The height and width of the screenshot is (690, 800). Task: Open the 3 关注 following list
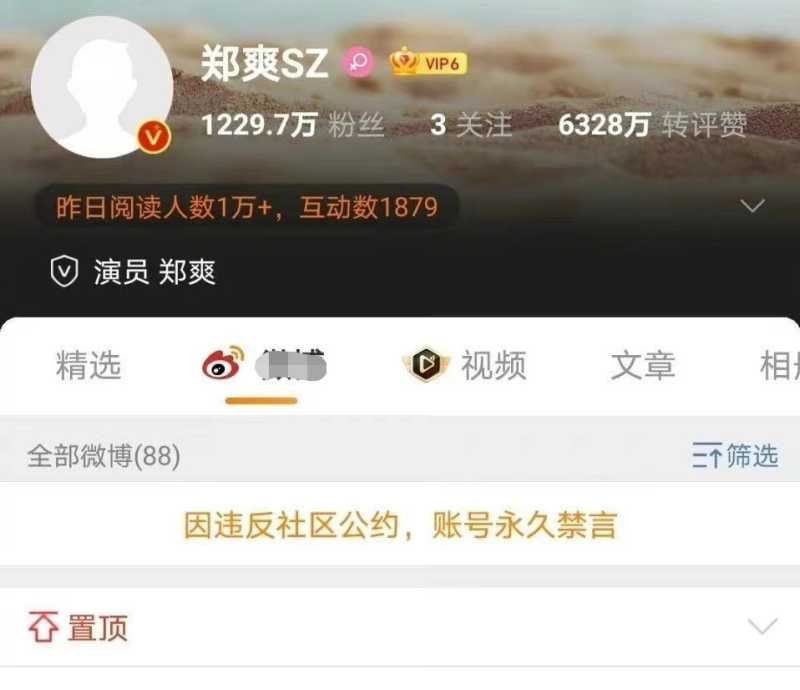(471, 125)
